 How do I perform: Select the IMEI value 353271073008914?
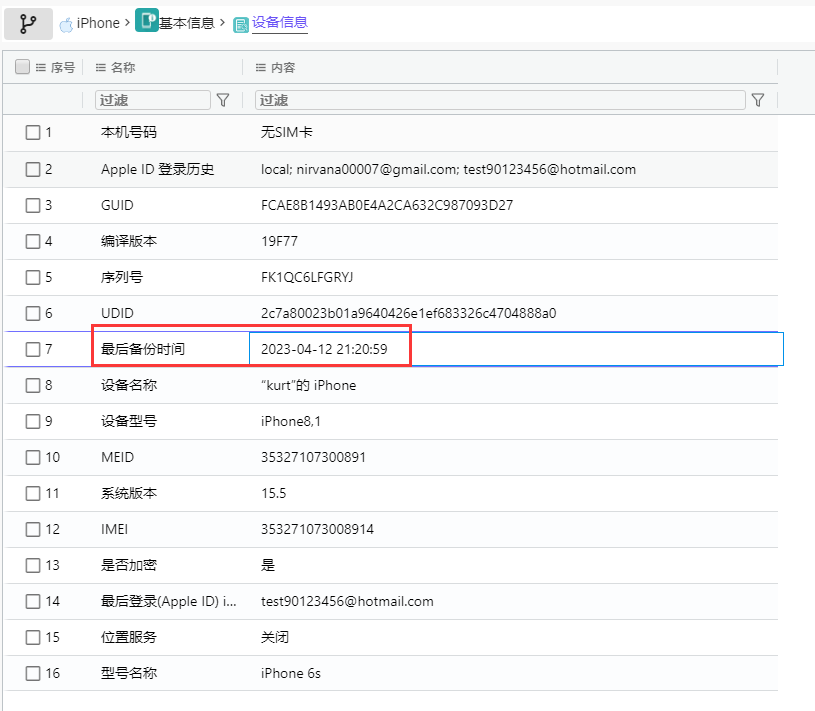click(317, 529)
